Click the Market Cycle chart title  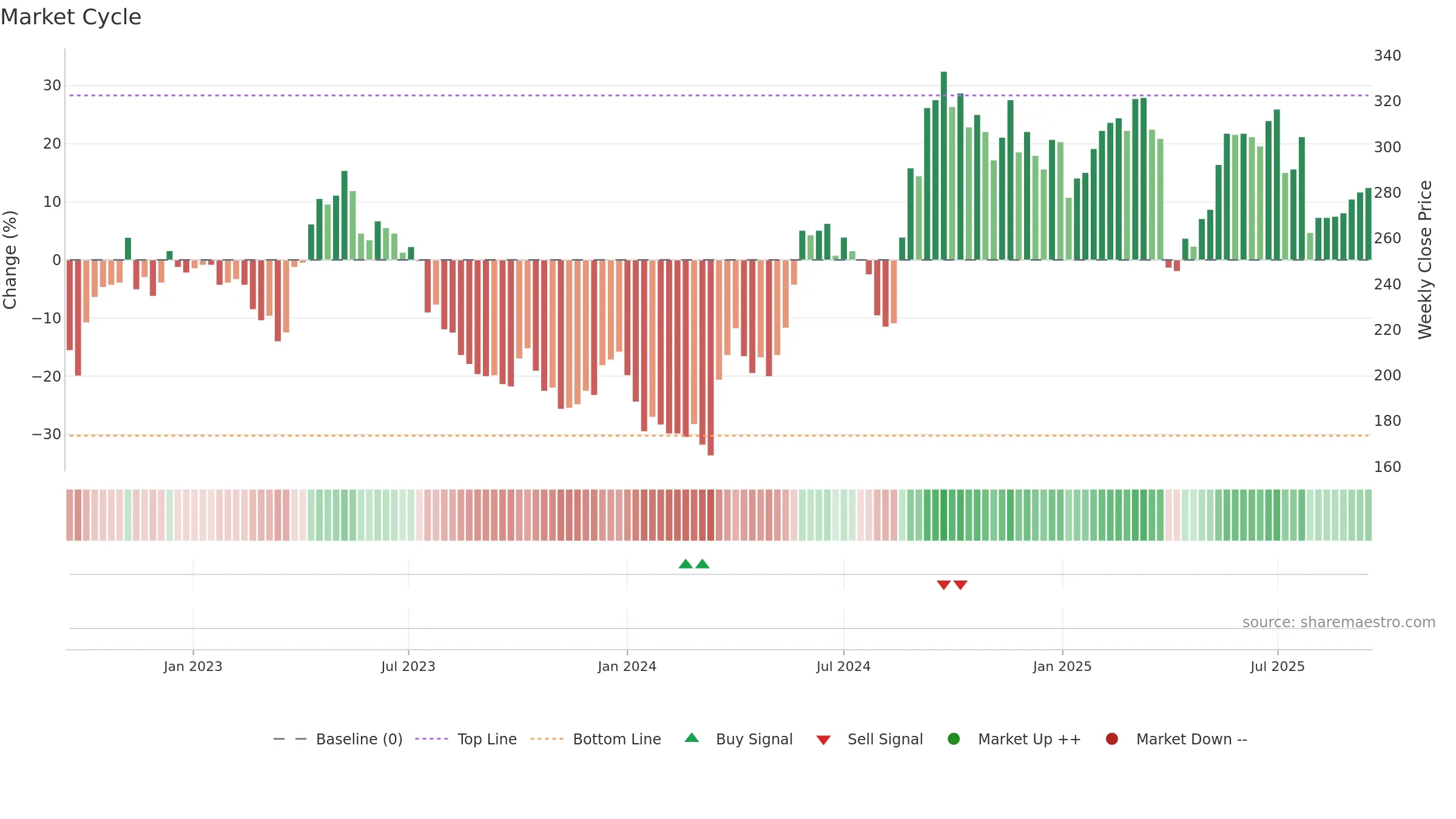[x=71, y=17]
